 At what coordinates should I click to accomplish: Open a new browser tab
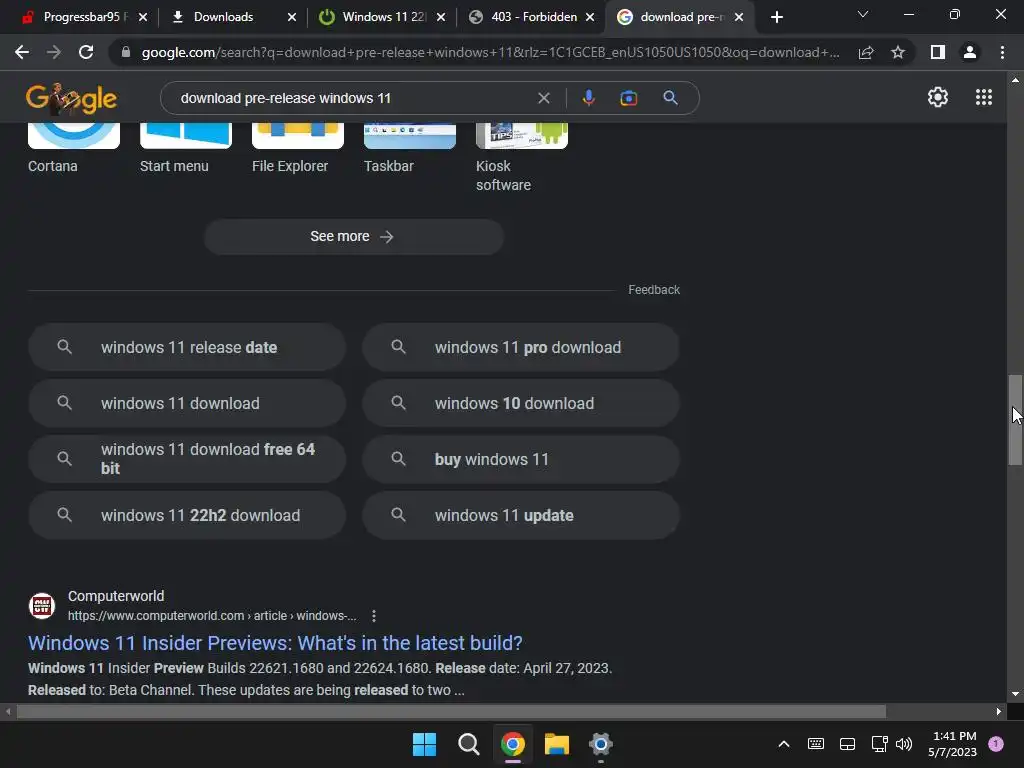point(776,17)
